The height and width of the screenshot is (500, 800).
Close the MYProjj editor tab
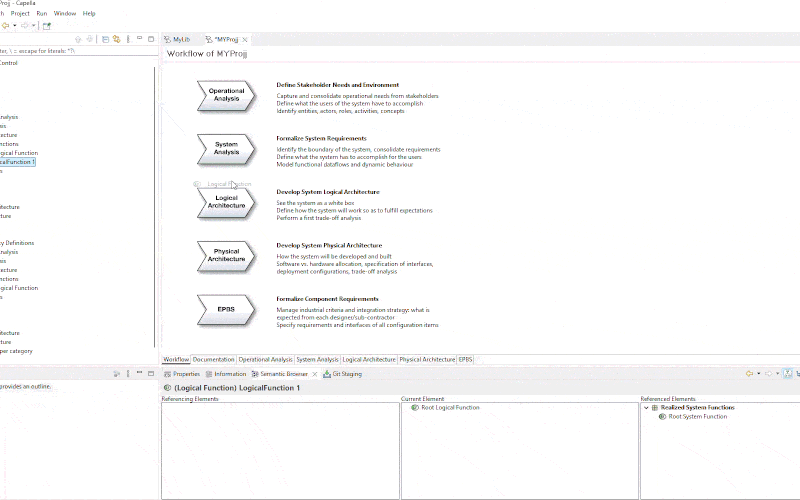(246, 39)
